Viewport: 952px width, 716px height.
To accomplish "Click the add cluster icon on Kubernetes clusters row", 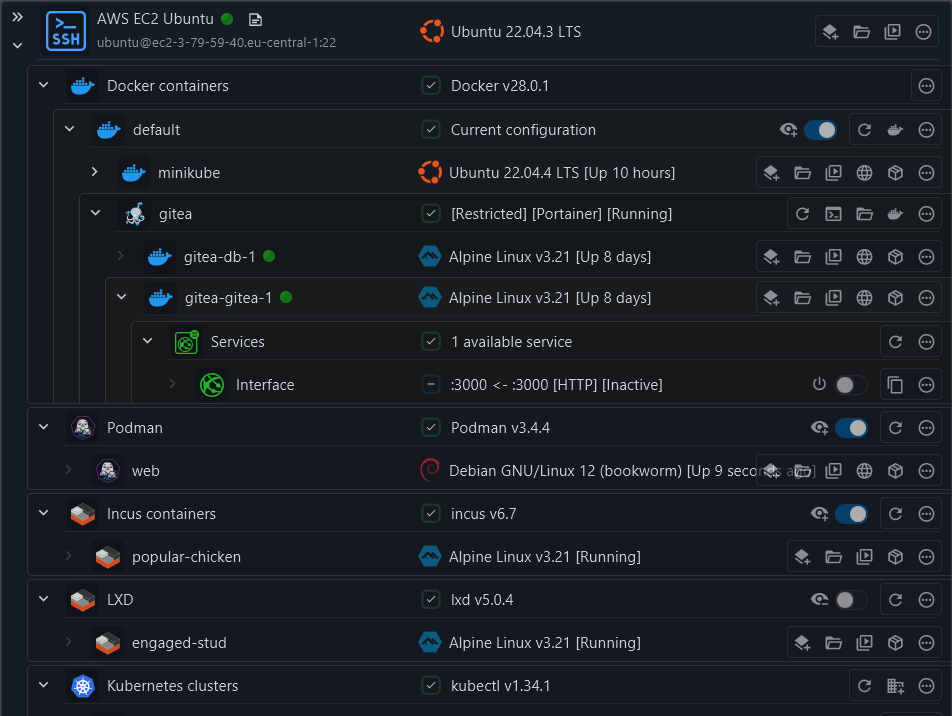I will 895,686.
